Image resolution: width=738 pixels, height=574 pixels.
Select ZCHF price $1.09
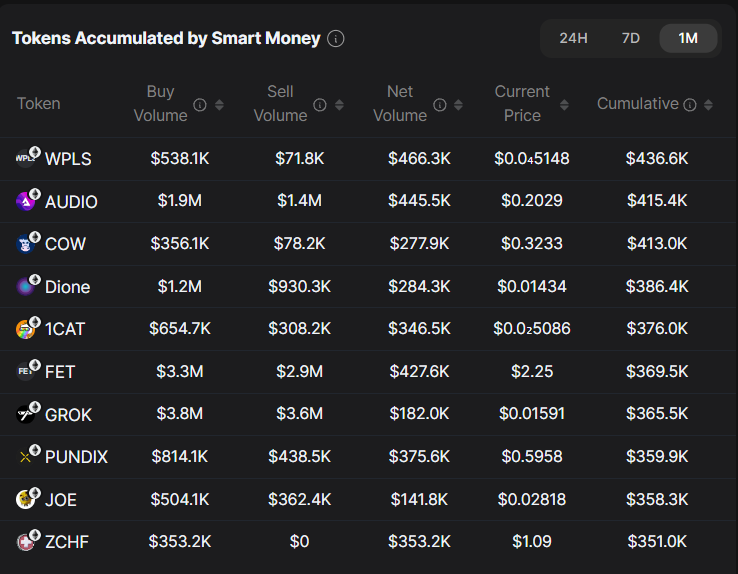pos(532,542)
